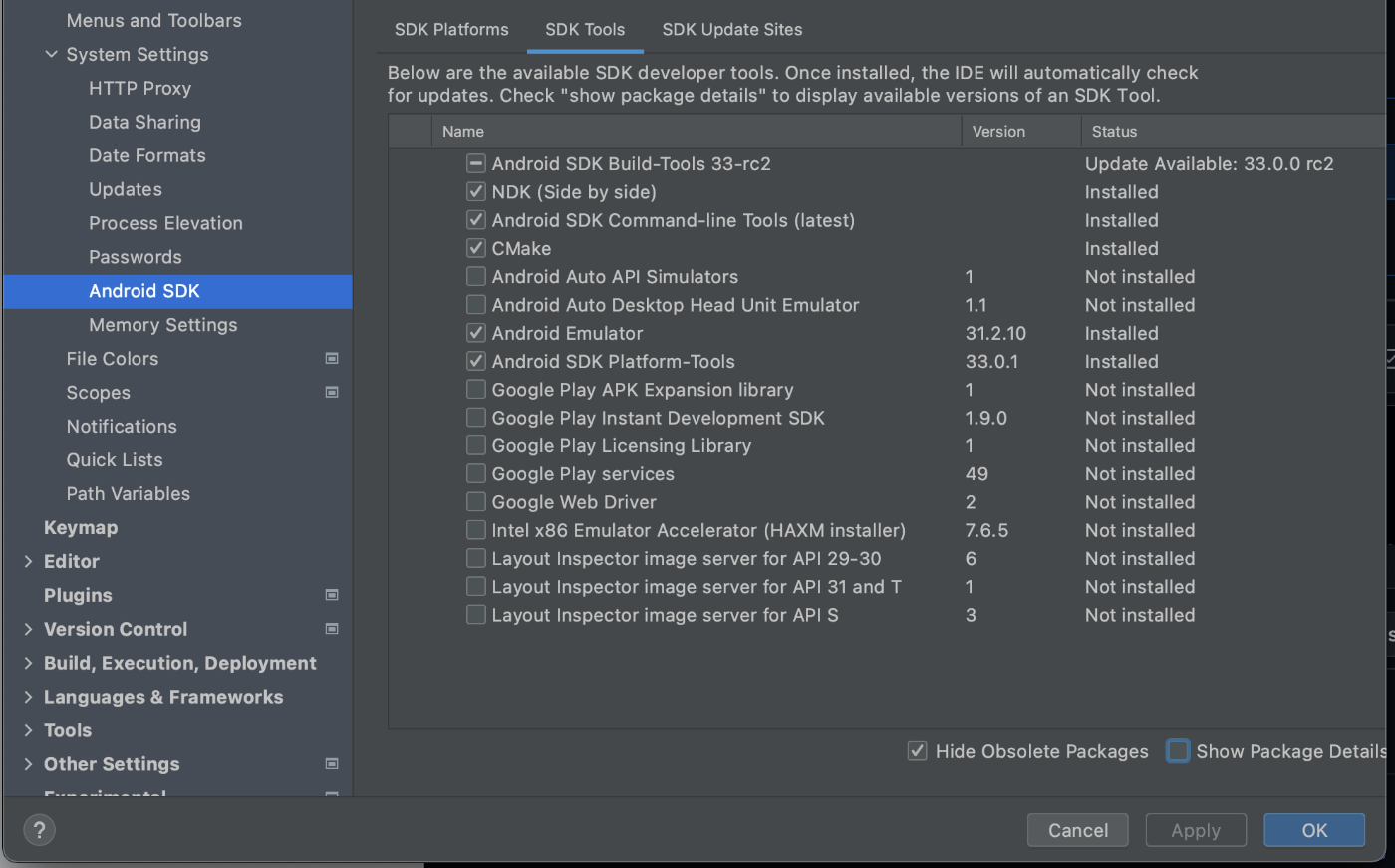Image resolution: width=1395 pixels, height=868 pixels.
Task: Click the Apply button
Action: (x=1196, y=830)
